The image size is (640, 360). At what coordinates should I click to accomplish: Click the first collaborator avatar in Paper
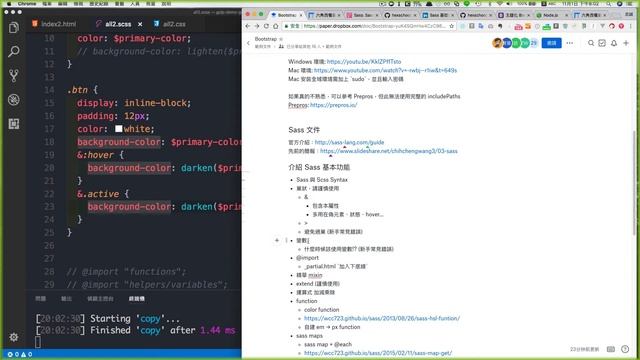tap(497, 43)
